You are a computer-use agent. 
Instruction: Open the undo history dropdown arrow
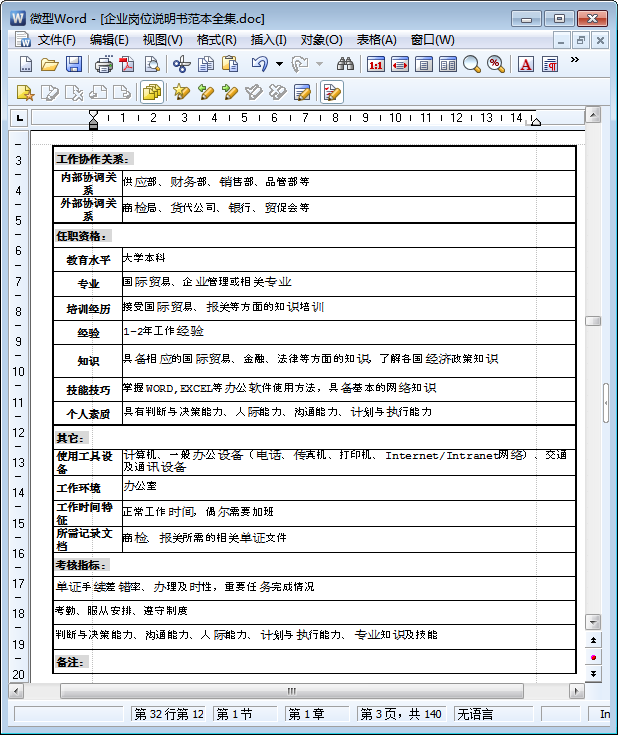279,64
